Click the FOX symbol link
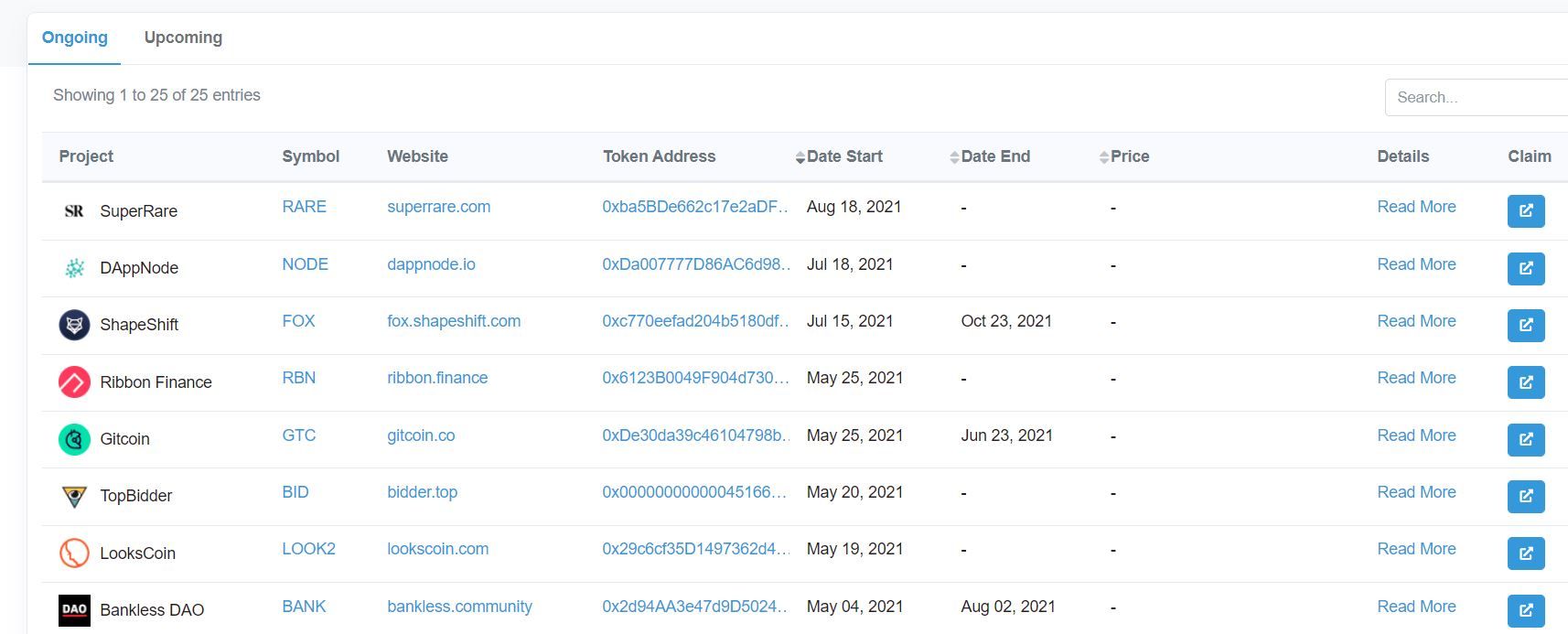The height and width of the screenshot is (634, 1568). point(298,321)
